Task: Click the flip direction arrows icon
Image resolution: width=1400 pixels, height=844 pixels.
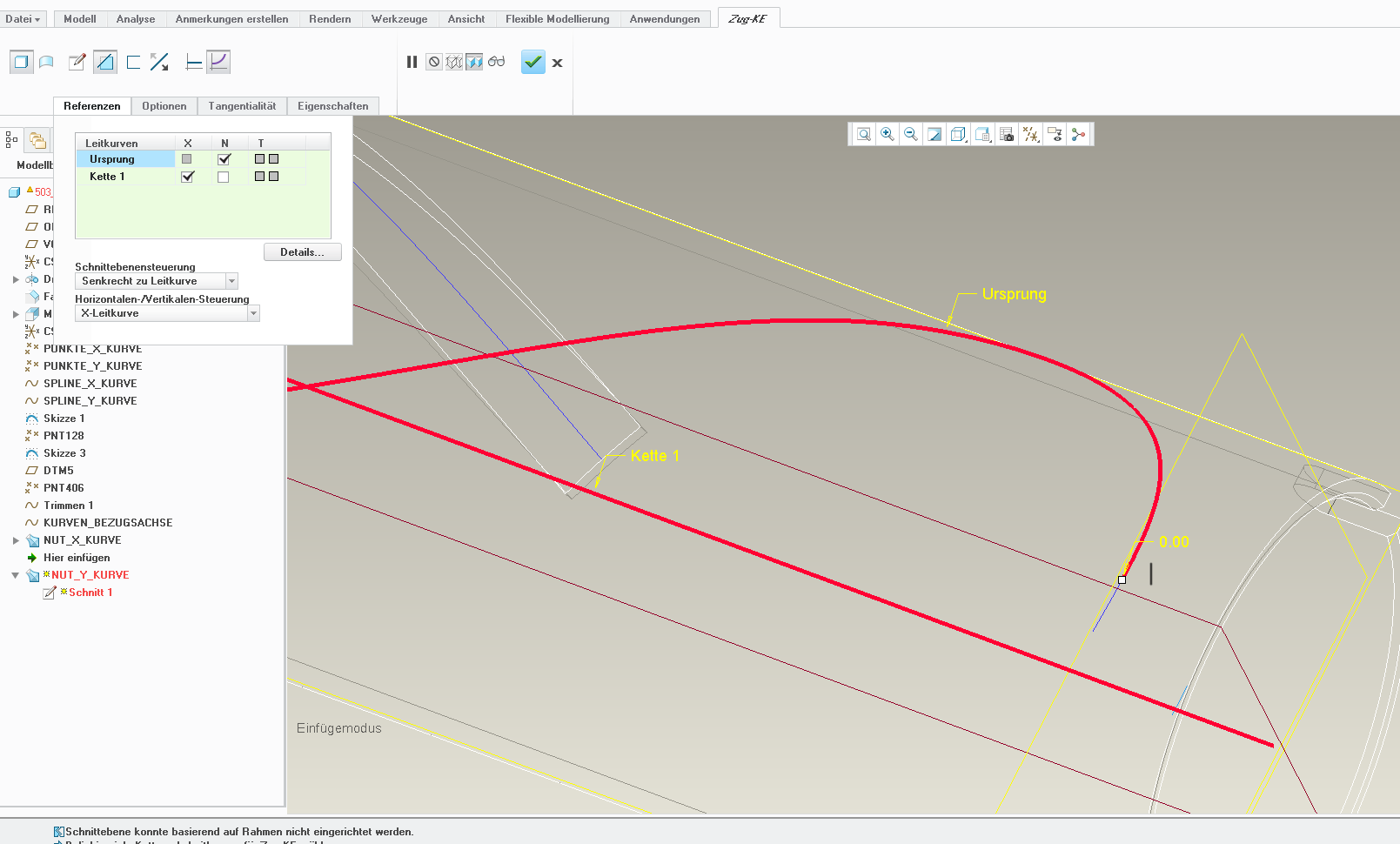Action: [x=159, y=62]
